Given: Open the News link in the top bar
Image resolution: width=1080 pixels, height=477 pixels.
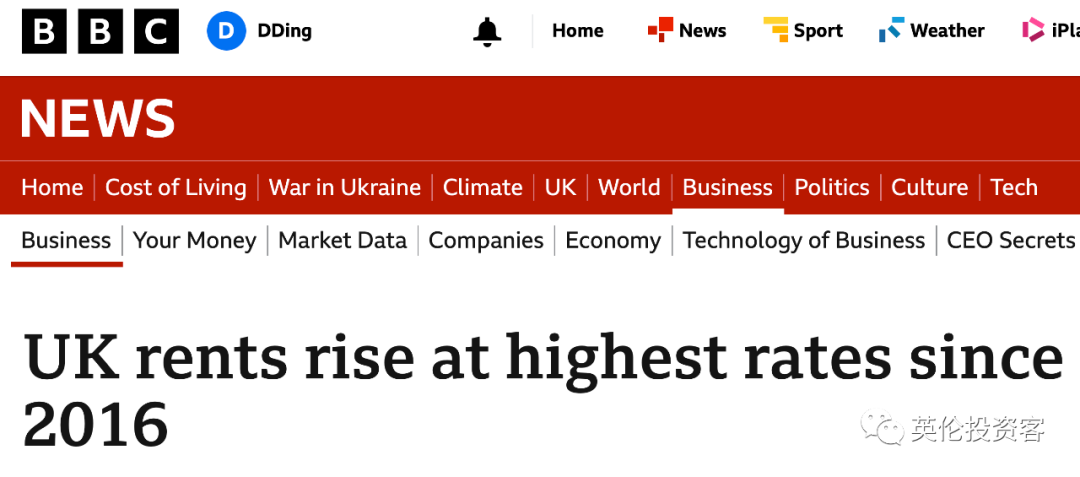Looking at the screenshot, I should tap(703, 30).
